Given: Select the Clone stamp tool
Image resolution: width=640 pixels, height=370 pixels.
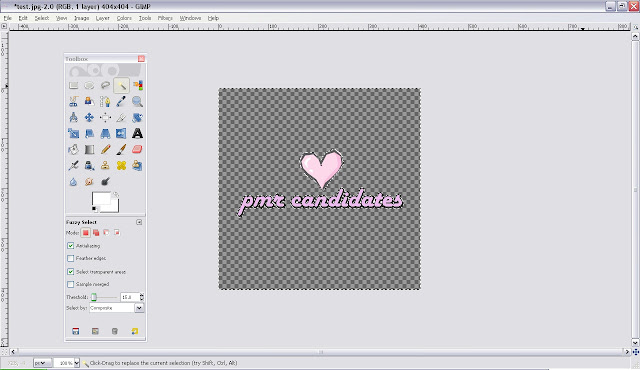Looking at the screenshot, I should 105,165.
